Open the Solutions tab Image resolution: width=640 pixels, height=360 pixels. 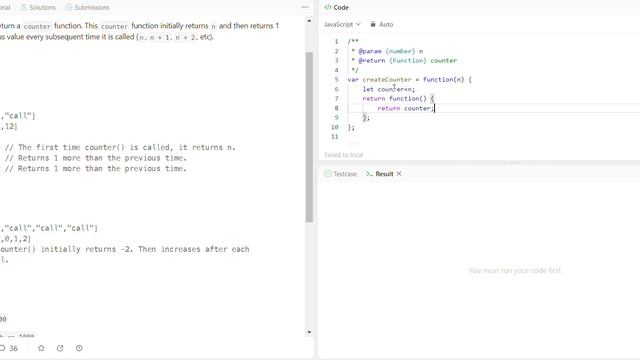tap(38, 7)
